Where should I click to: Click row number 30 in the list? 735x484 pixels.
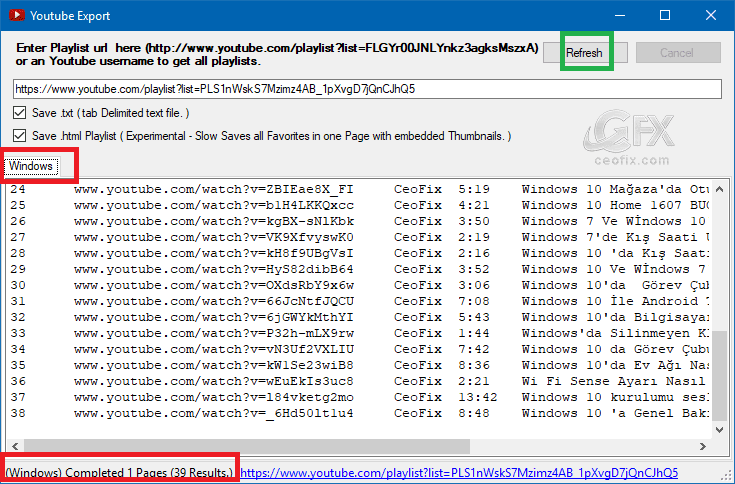[x=18, y=285]
